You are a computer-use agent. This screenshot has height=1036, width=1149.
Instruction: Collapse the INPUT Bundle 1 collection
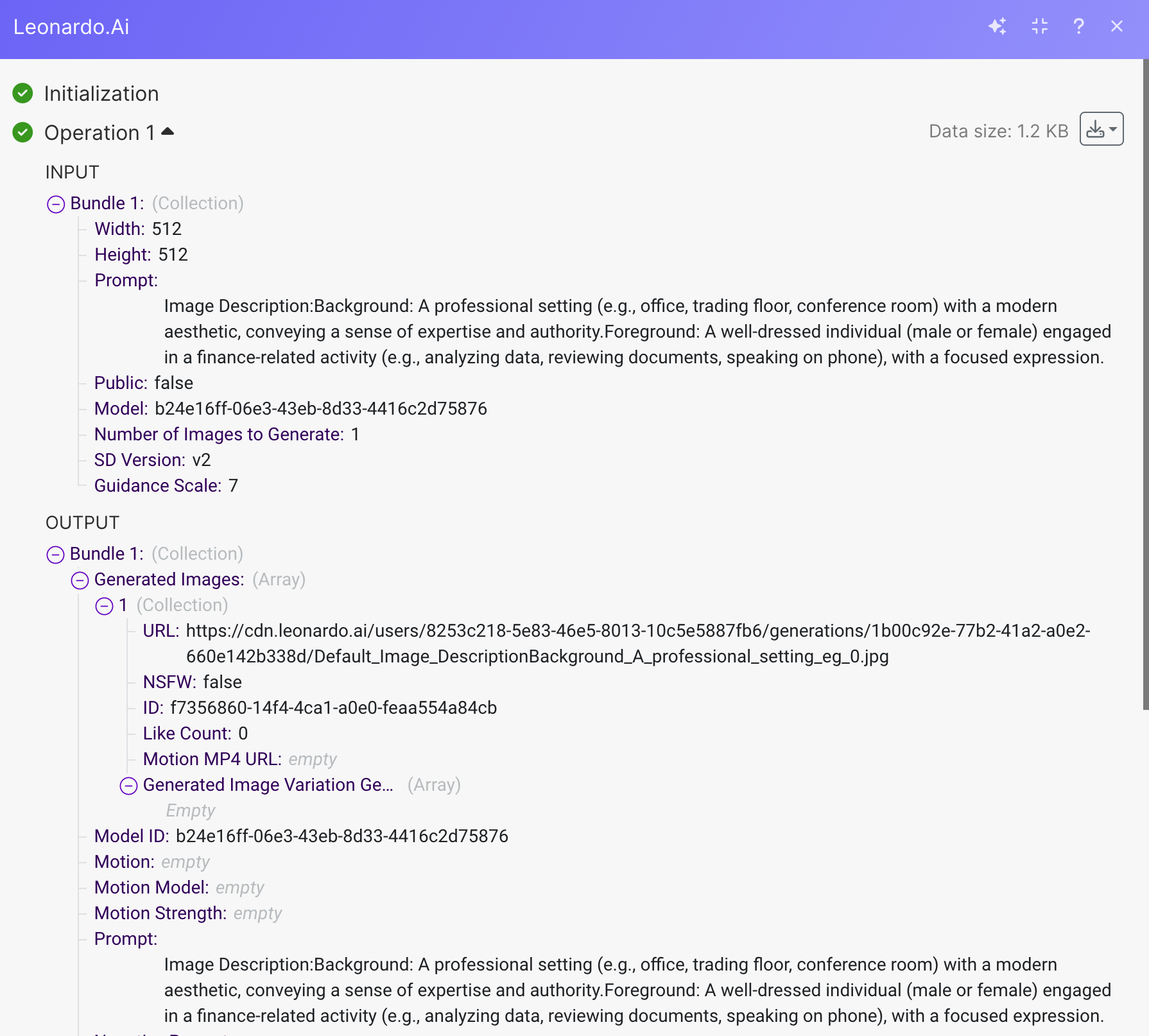pyautogui.click(x=56, y=204)
